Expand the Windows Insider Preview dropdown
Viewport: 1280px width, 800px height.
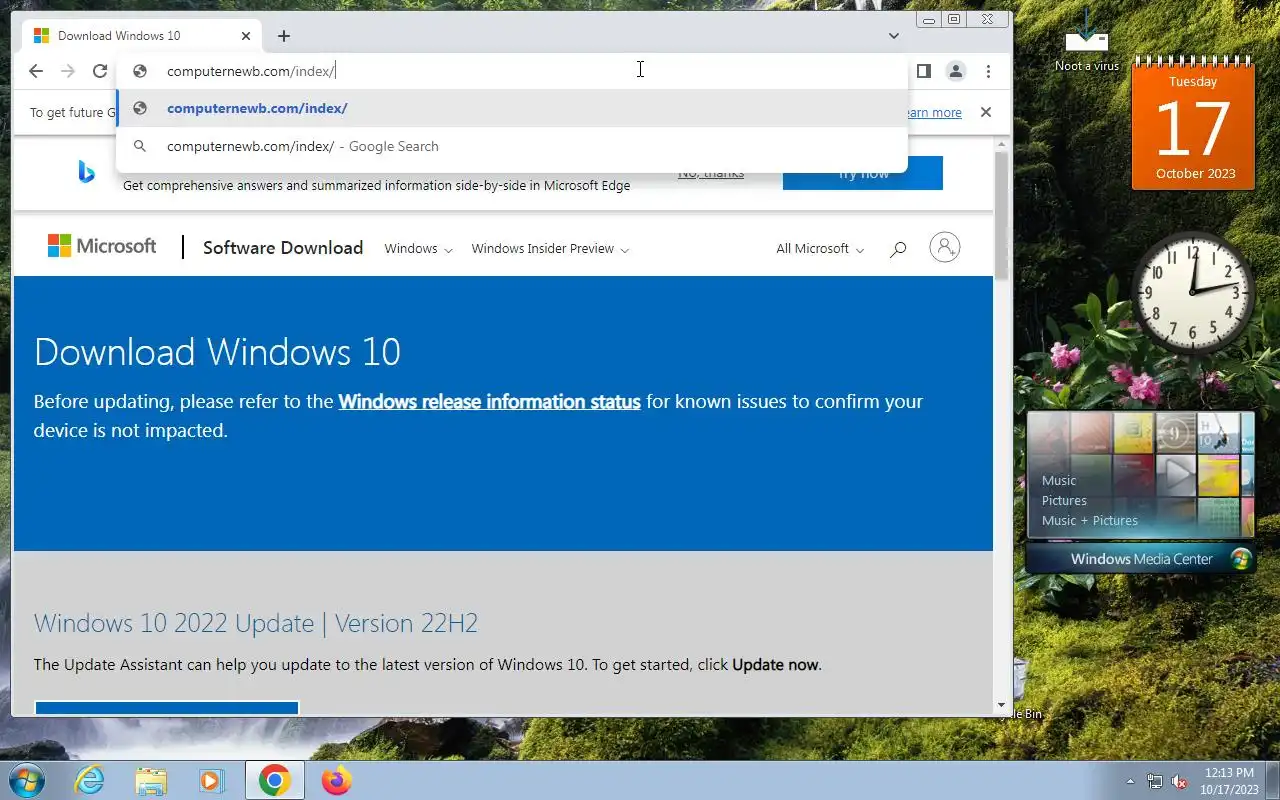550,249
